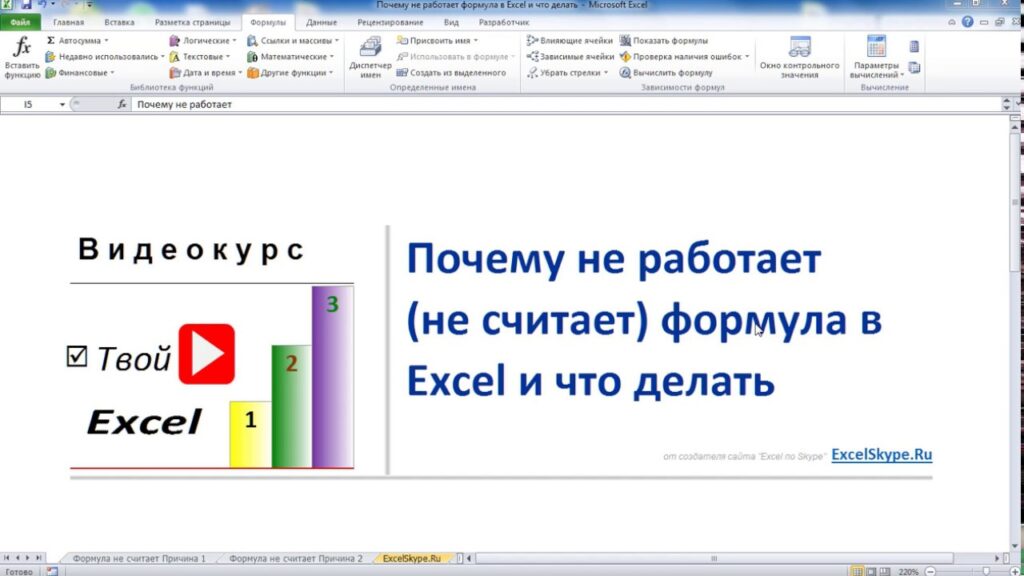
Task: Open Диспетчер имен name manager
Action: (370, 57)
